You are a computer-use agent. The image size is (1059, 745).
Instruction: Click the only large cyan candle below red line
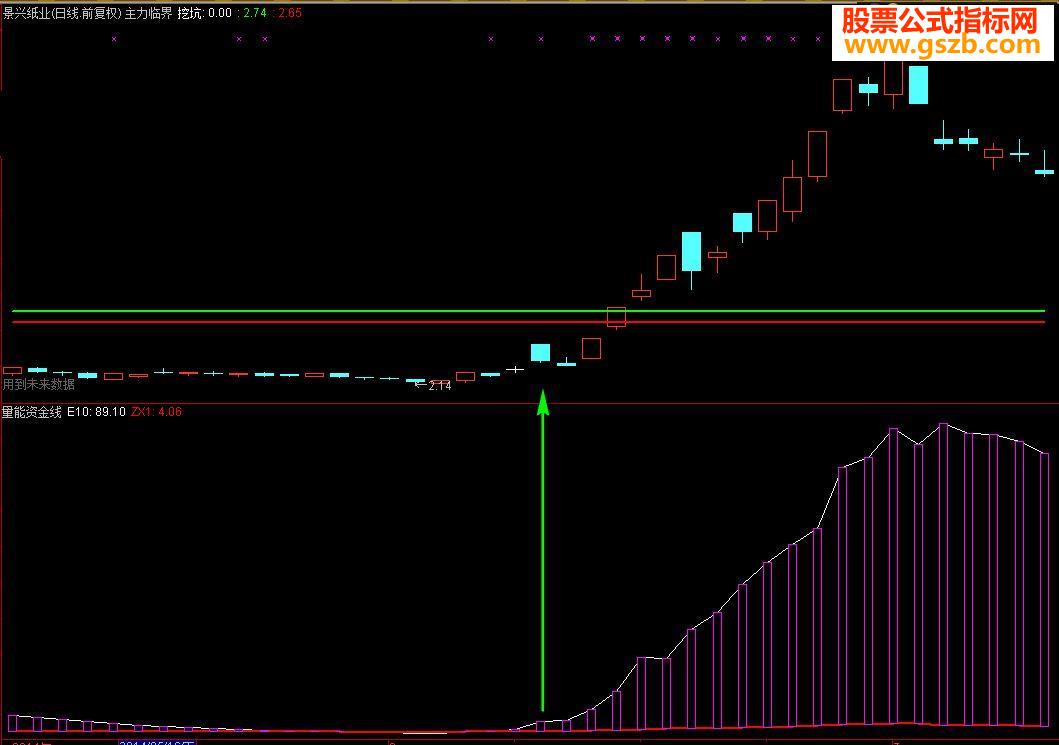coord(540,353)
